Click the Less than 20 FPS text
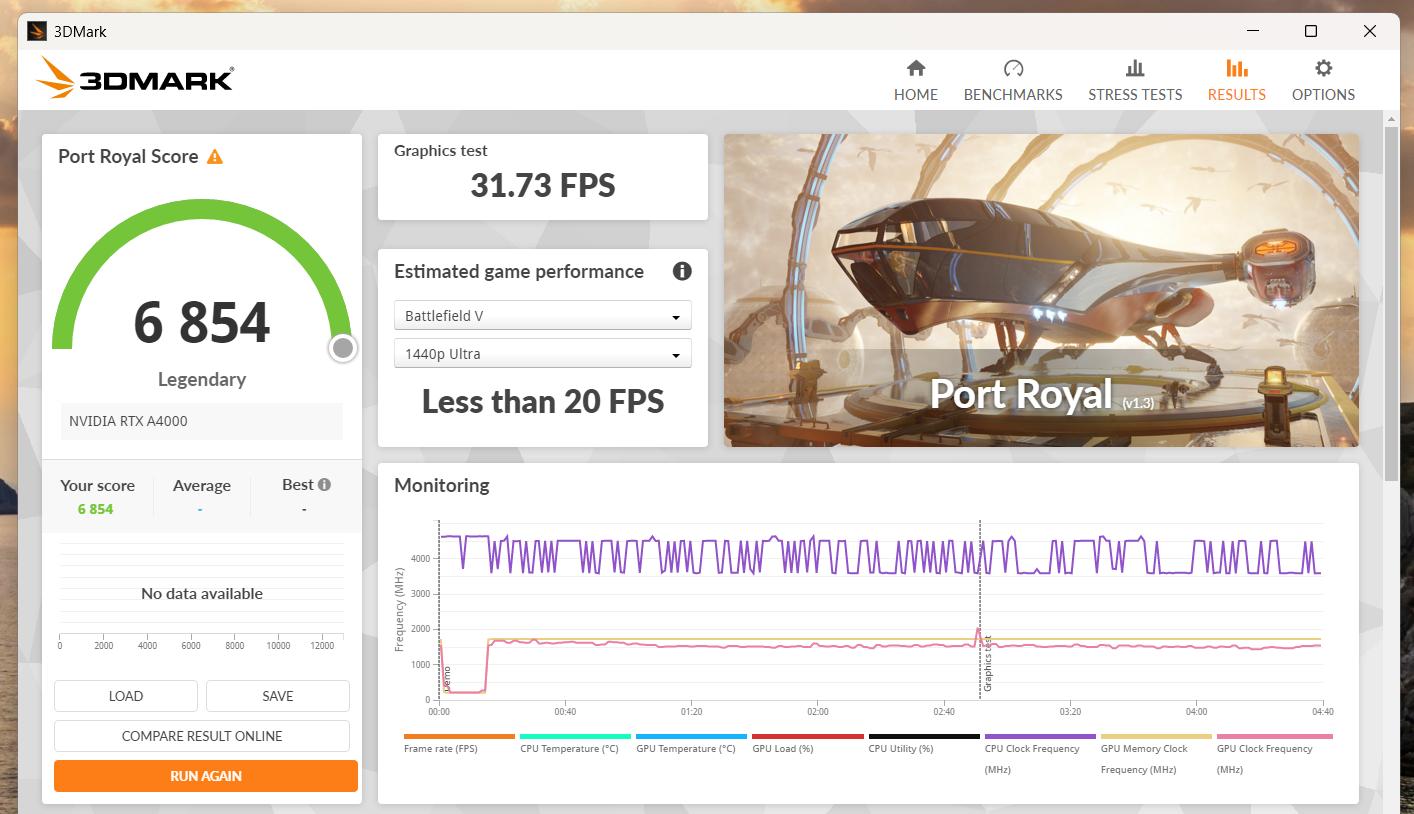 pos(543,402)
